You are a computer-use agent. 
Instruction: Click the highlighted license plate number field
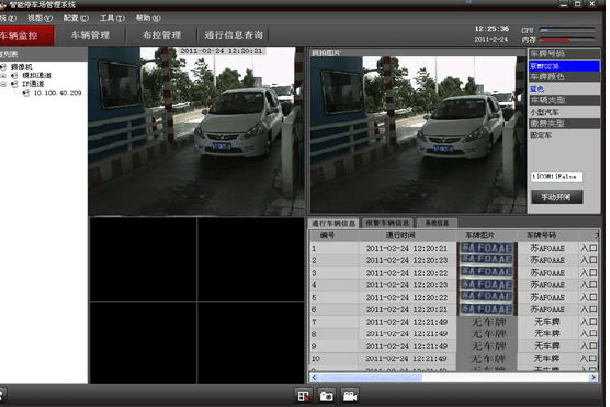(x=564, y=66)
